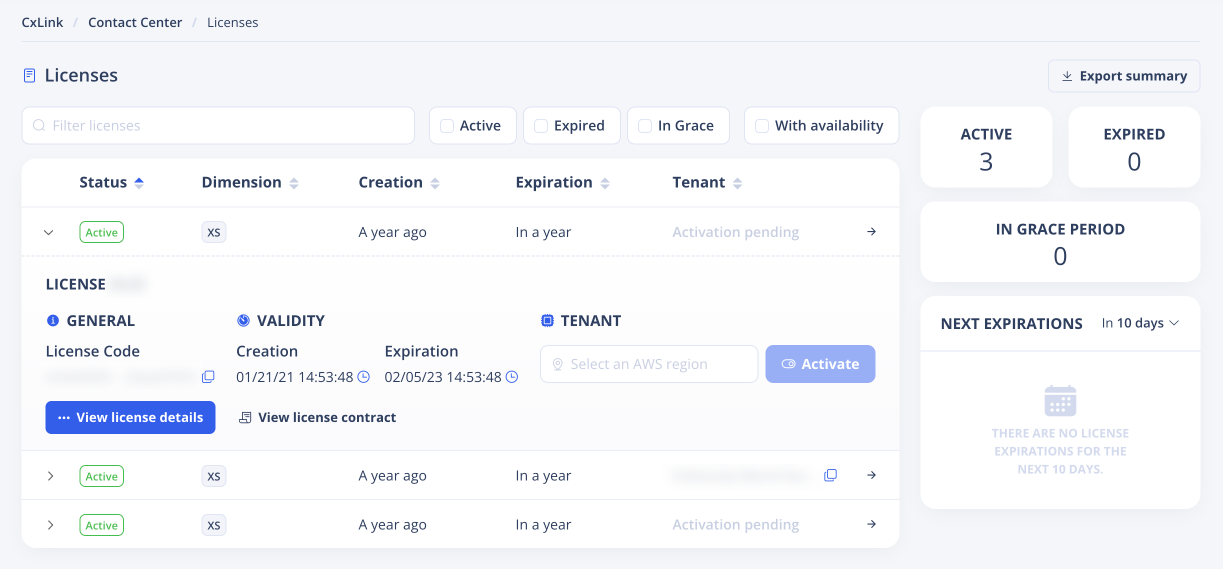Click Active badge in third license row
The height and width of the screenshot is (569, 1223).
[102, 525]
